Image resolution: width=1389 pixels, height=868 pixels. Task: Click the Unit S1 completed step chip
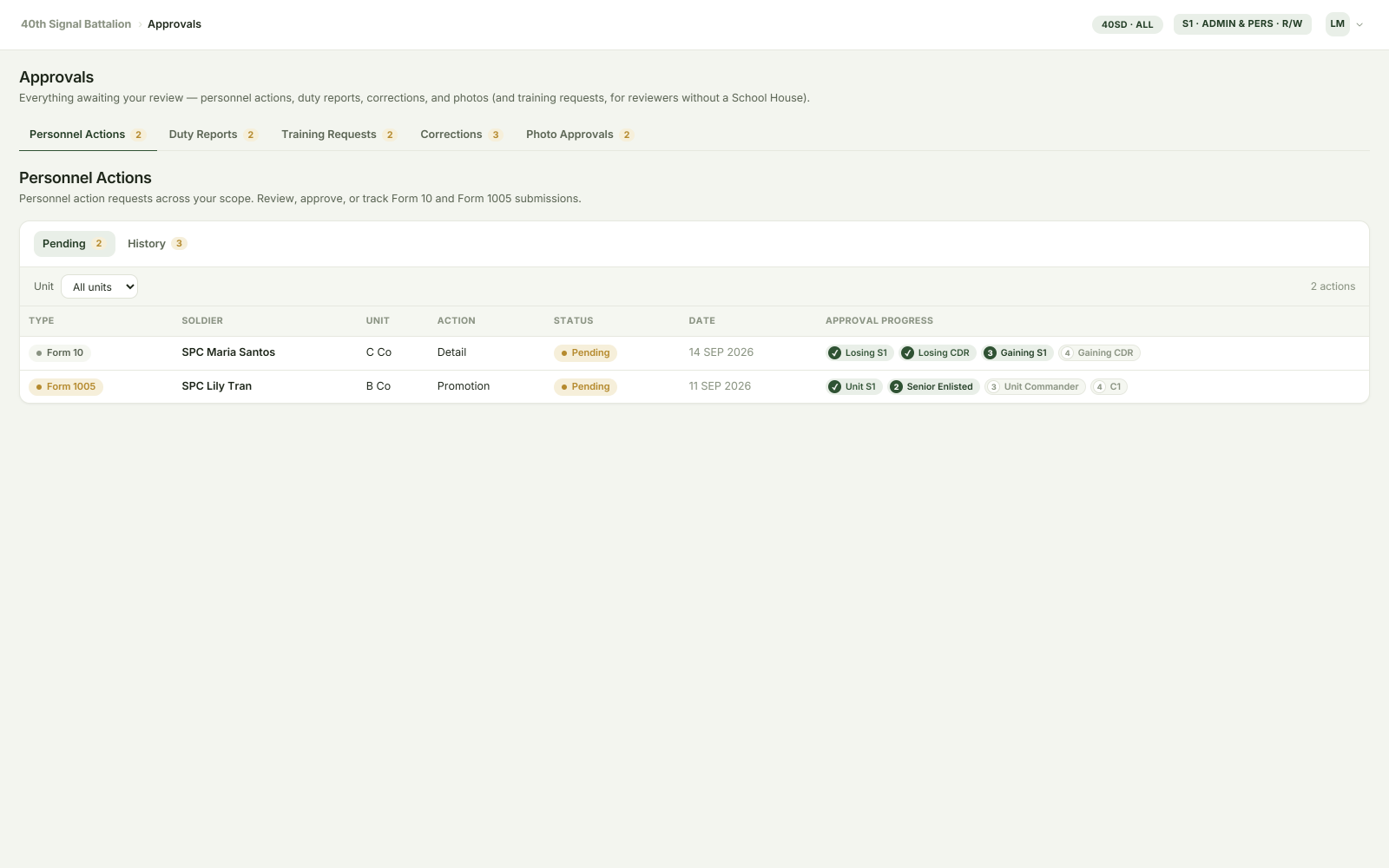[x=854, y=387]
